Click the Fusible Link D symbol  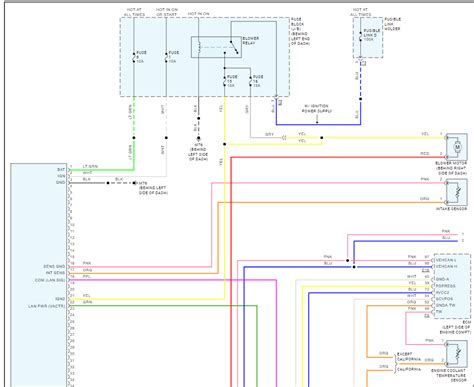coord(360,36)
